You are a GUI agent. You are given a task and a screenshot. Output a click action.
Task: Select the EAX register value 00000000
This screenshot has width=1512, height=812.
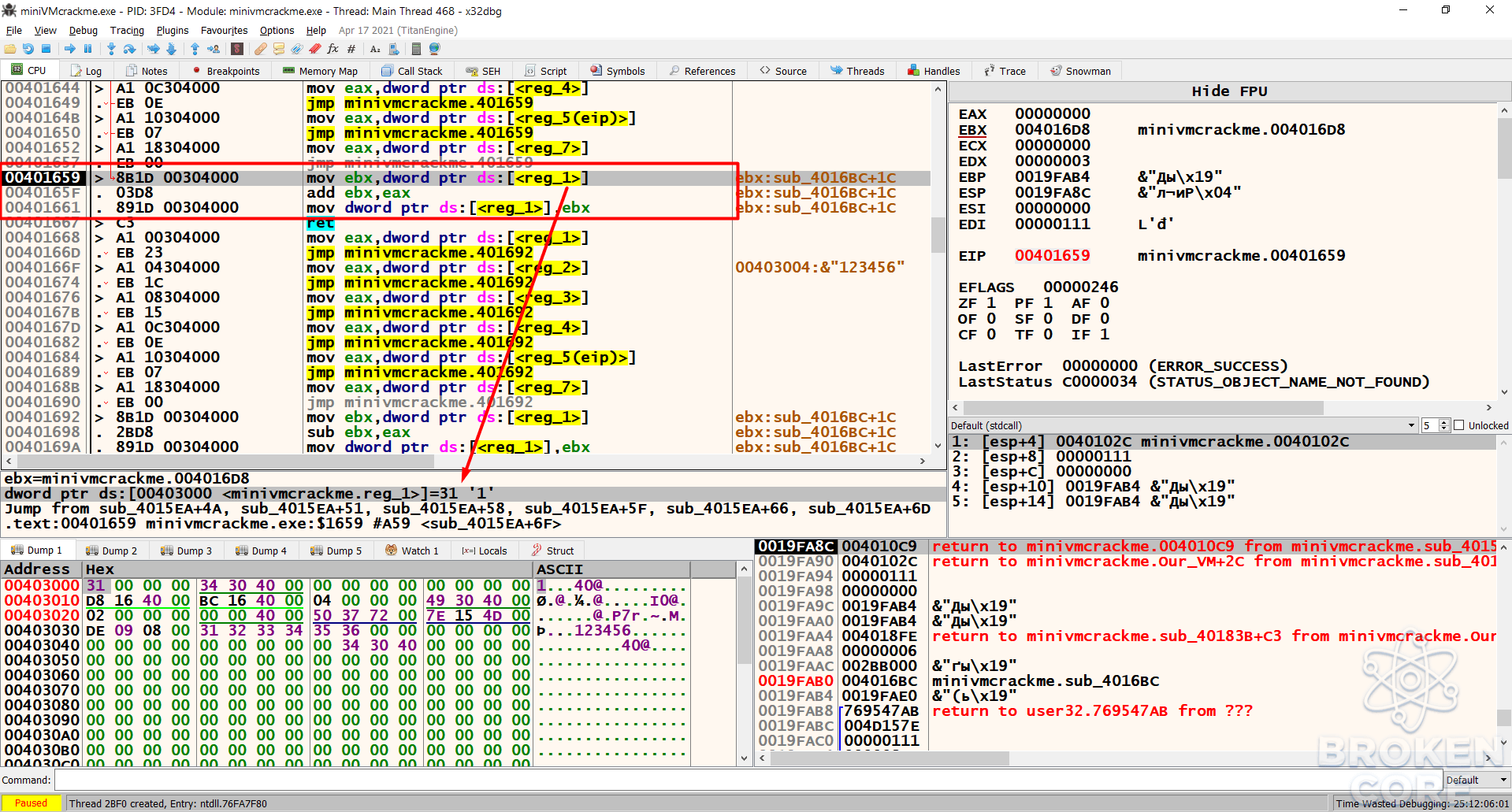click(x=1053, y=114)
